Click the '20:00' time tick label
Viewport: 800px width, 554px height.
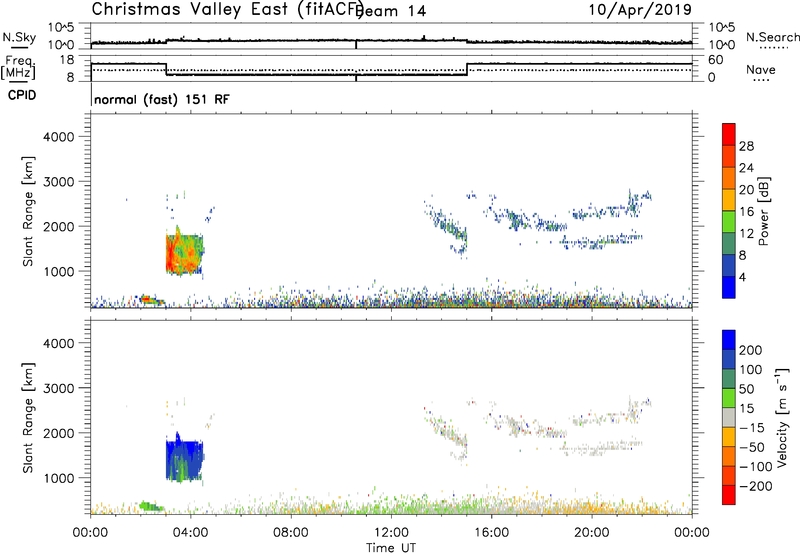pyautogui.click(x=592, y=533)
